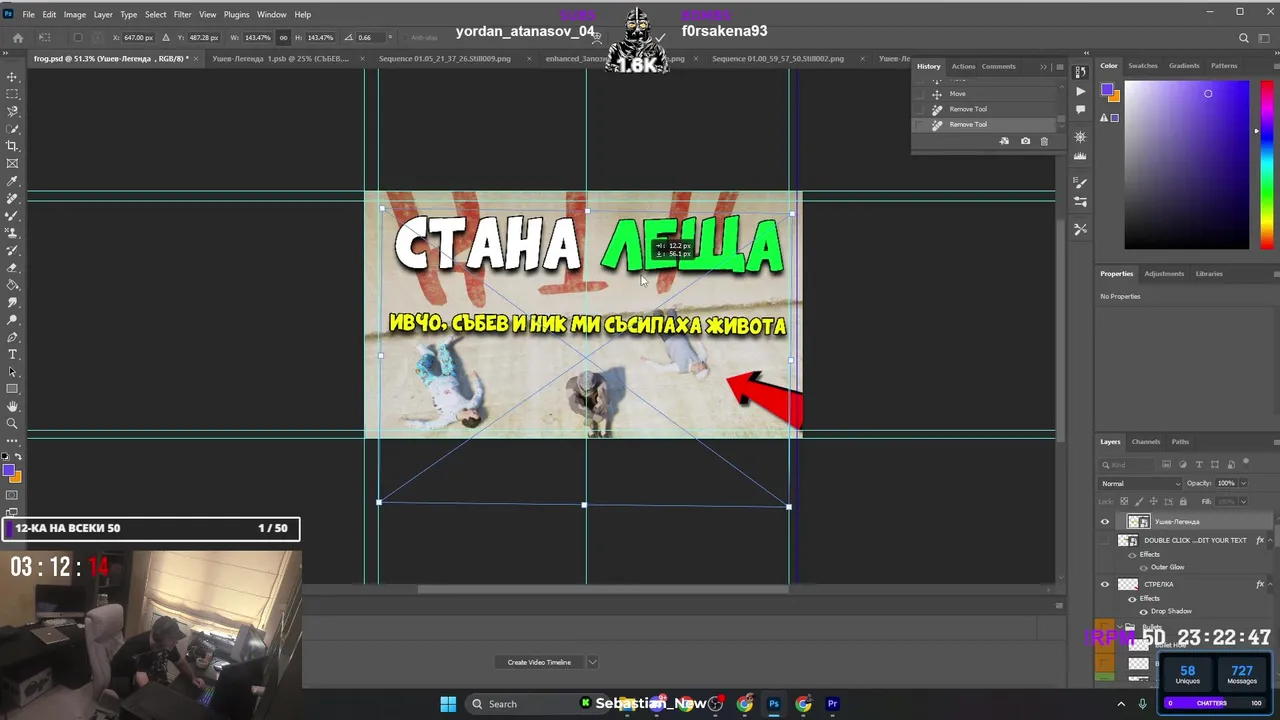The image size is (1280, 720).
Task: Open the Actions panel play icon
Action: coord(1080,91)
